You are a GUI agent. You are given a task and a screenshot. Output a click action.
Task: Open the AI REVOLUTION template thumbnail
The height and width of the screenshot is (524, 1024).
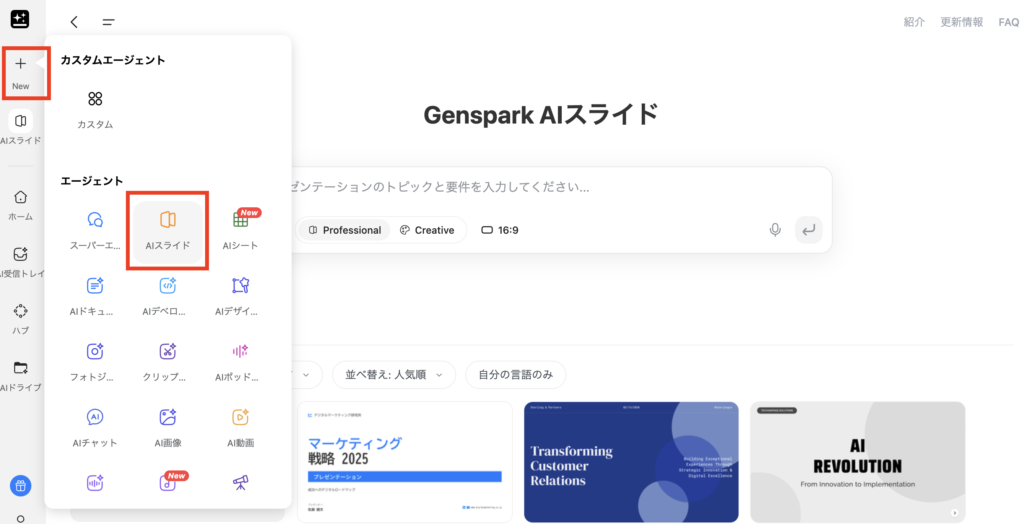click(857, 462)
